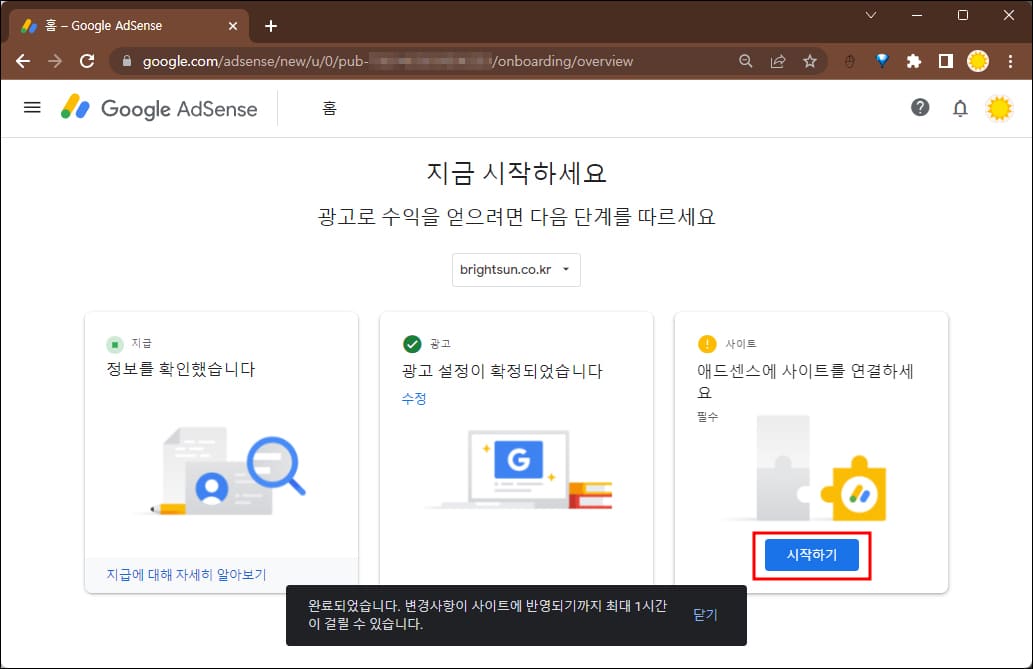This screenshot has height=669, width=1033.
Task: Click the 홈 page title
Action: pyautogui.click(x=329, y=108)
